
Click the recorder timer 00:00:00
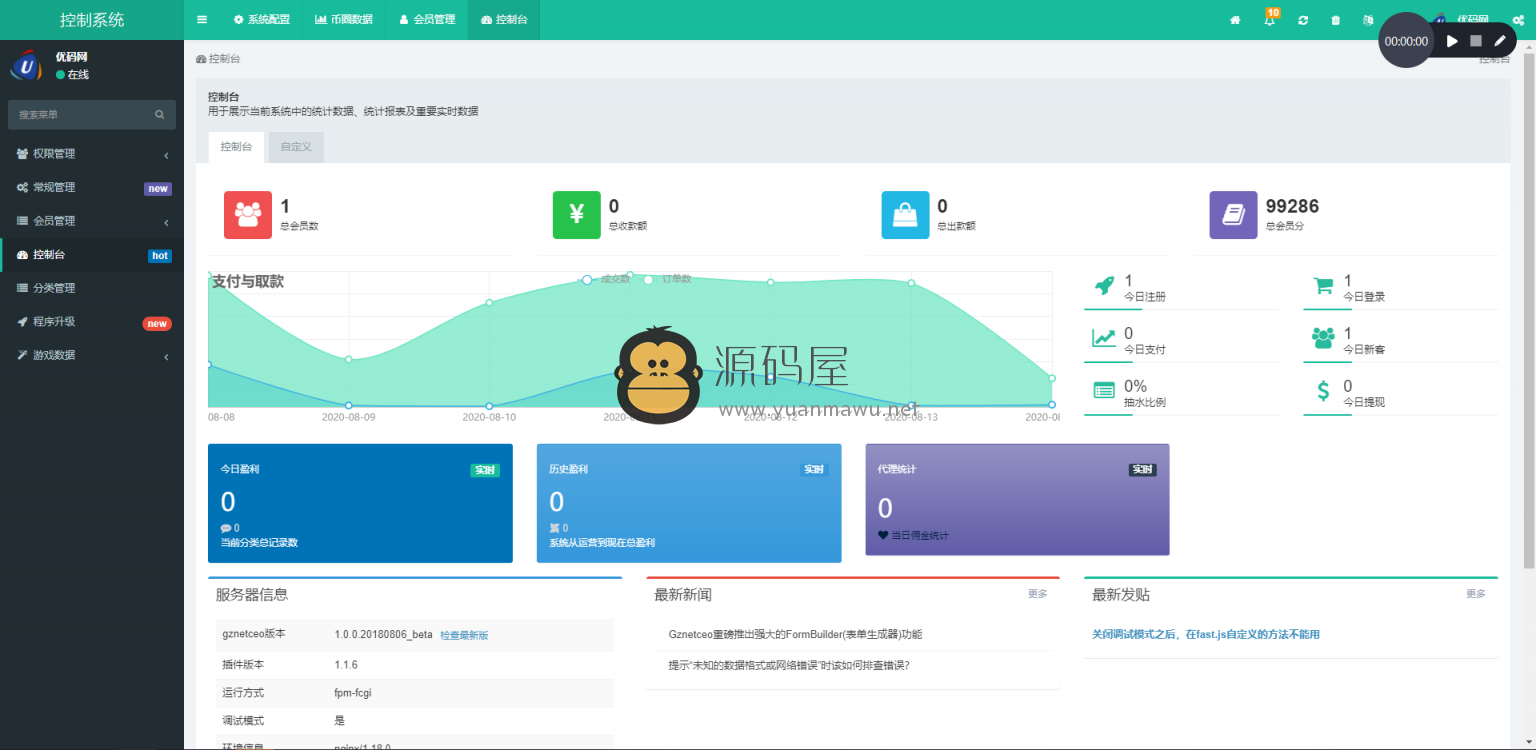tap(1406, 41)
